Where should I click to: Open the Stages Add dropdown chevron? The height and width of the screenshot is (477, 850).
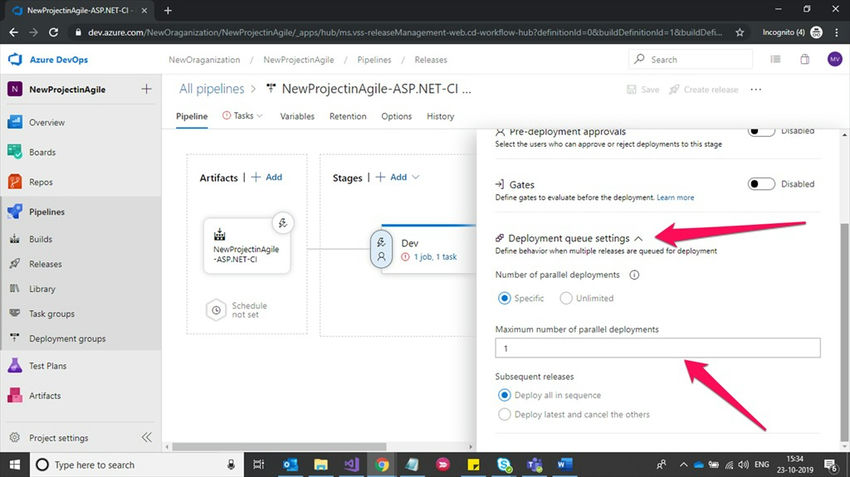coord(415,177)
